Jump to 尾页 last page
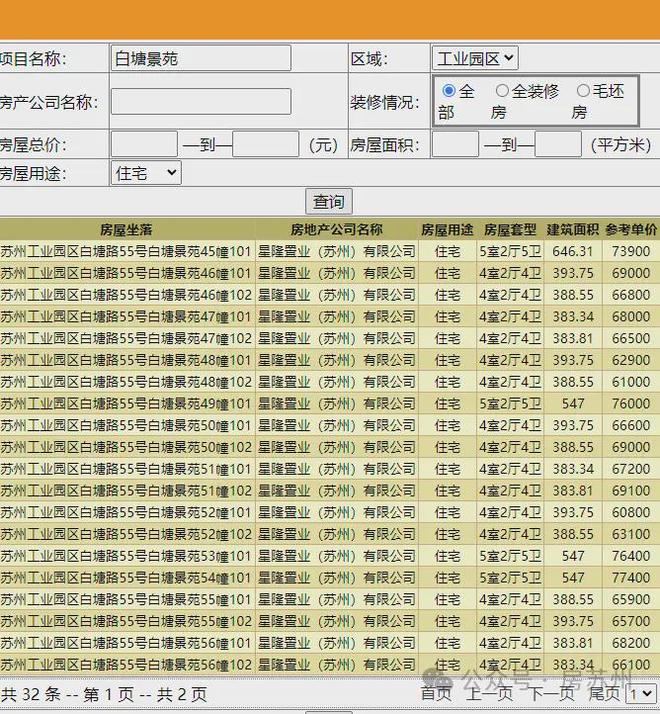This screenshot has width=660, height=714. click(604, 693)
